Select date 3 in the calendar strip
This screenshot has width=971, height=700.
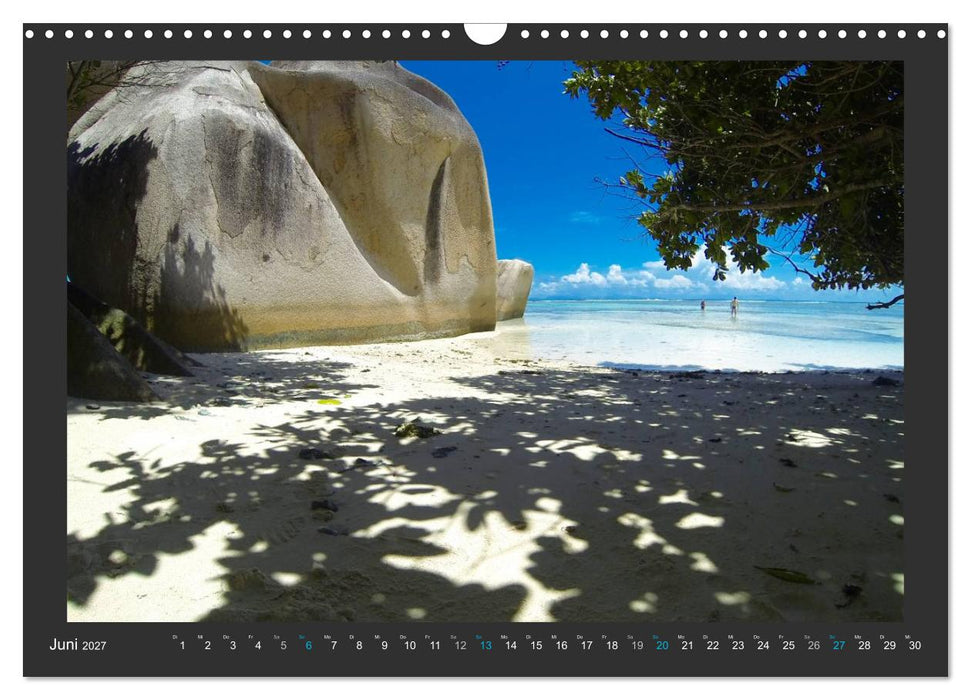(x=233, y=645)
